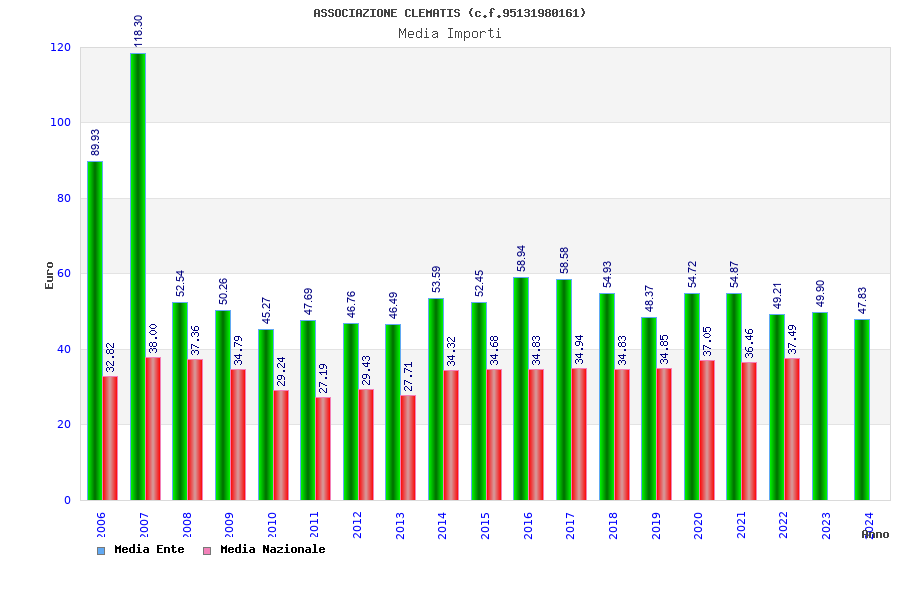Click the green 2008 bar labeled 52.54

click(x=180, y=401)
